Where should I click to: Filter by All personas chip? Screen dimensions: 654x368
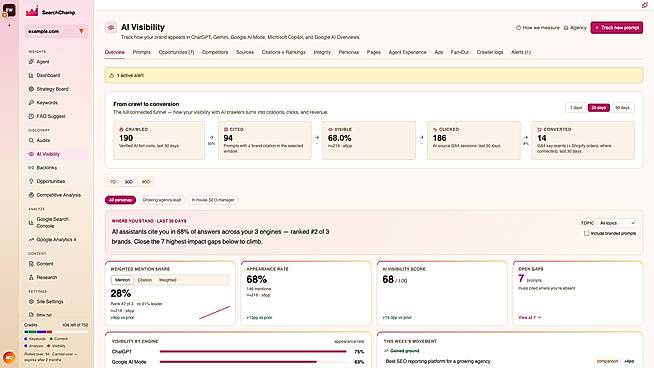coord(120,200)
